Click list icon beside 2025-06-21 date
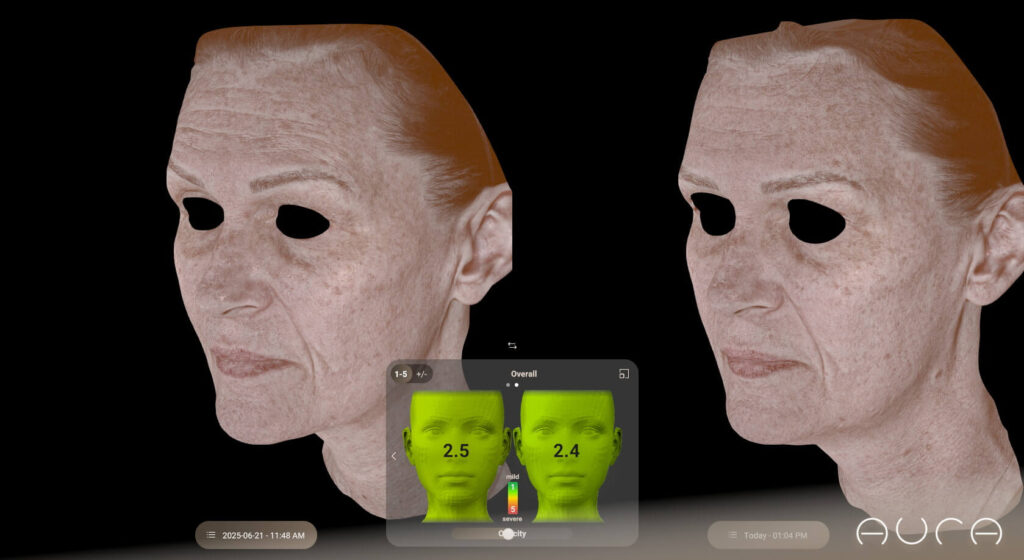Screen dimensions: 1024x560 [x=210, y=535]
